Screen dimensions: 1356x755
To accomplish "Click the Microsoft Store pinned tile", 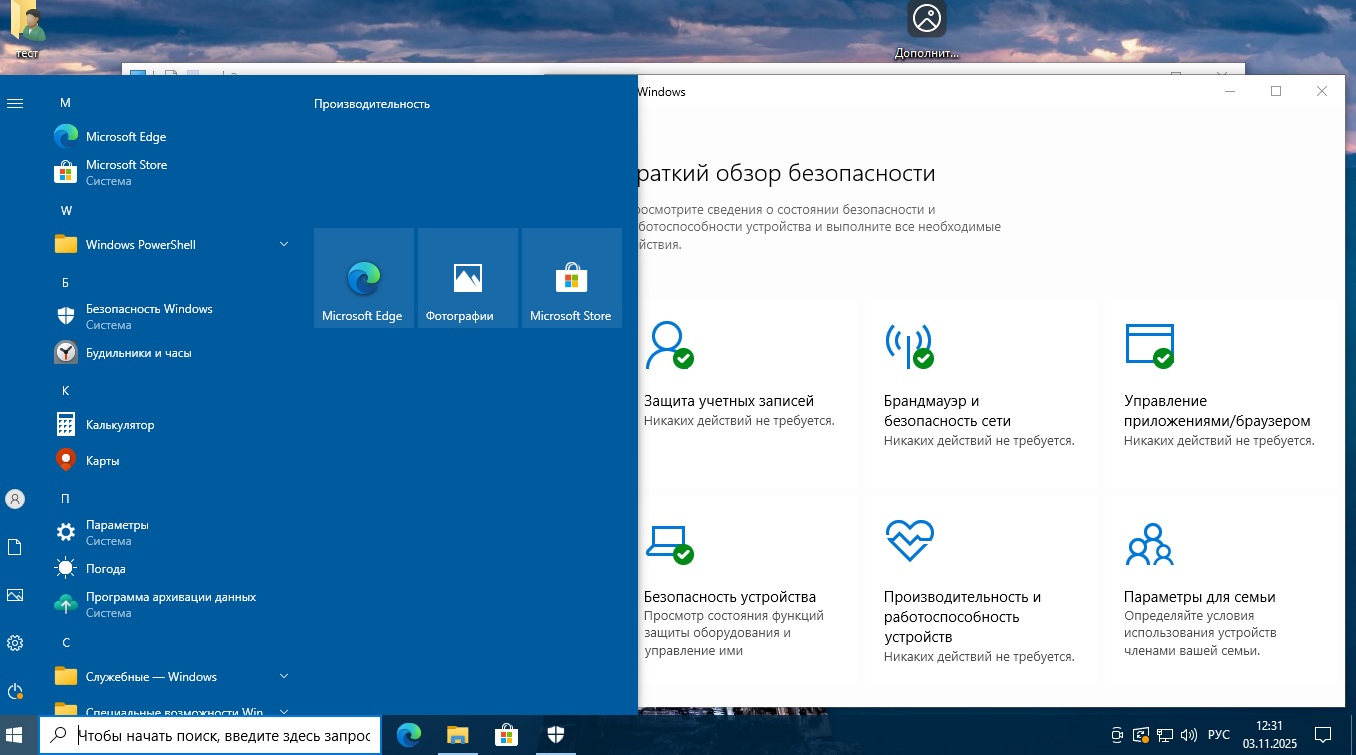I will tap(572, 278).
